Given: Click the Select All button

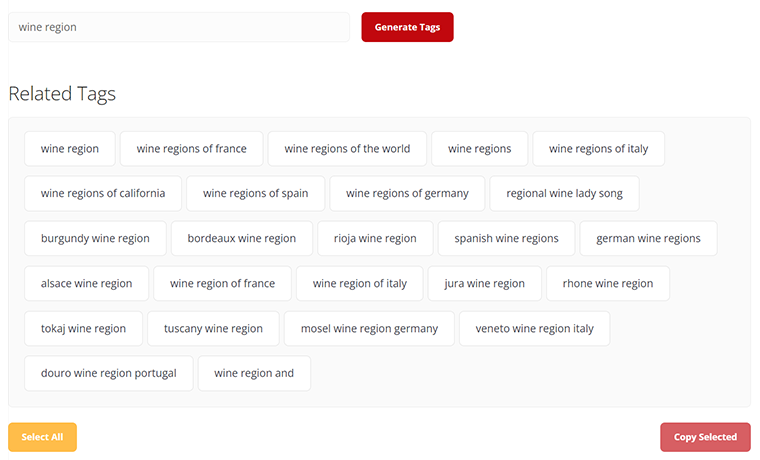Looking at the screenshot, I should [42, 437].
